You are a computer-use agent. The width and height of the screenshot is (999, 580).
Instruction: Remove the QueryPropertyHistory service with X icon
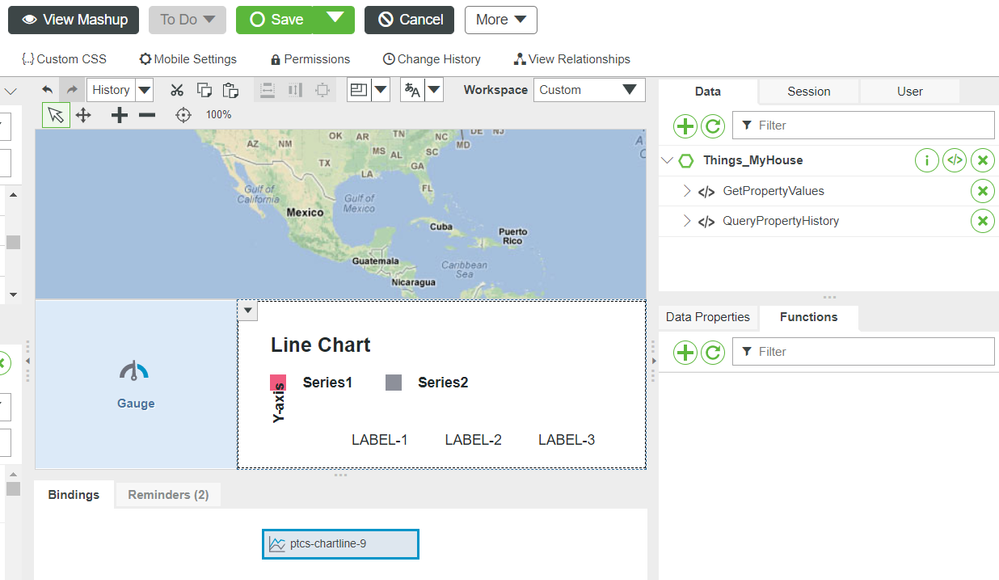(982, 222)
